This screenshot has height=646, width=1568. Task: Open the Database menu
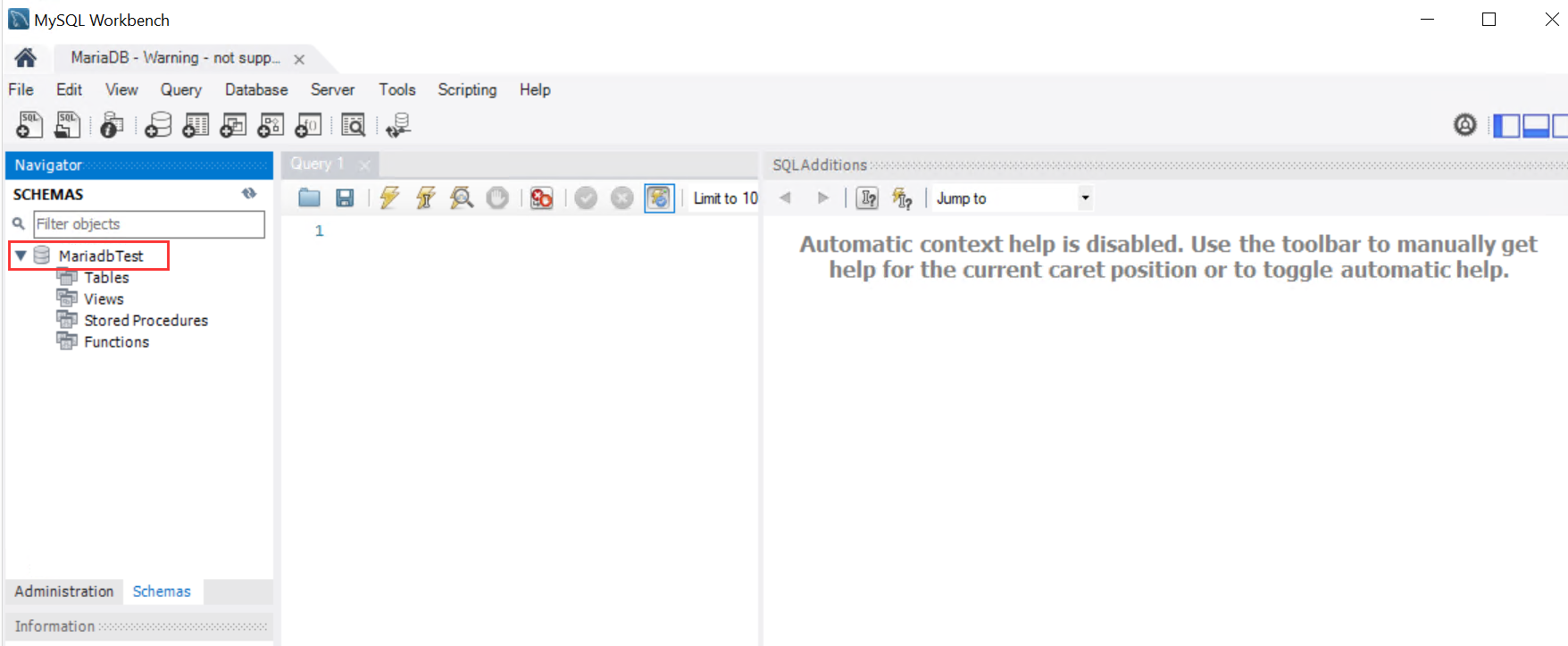256,89
